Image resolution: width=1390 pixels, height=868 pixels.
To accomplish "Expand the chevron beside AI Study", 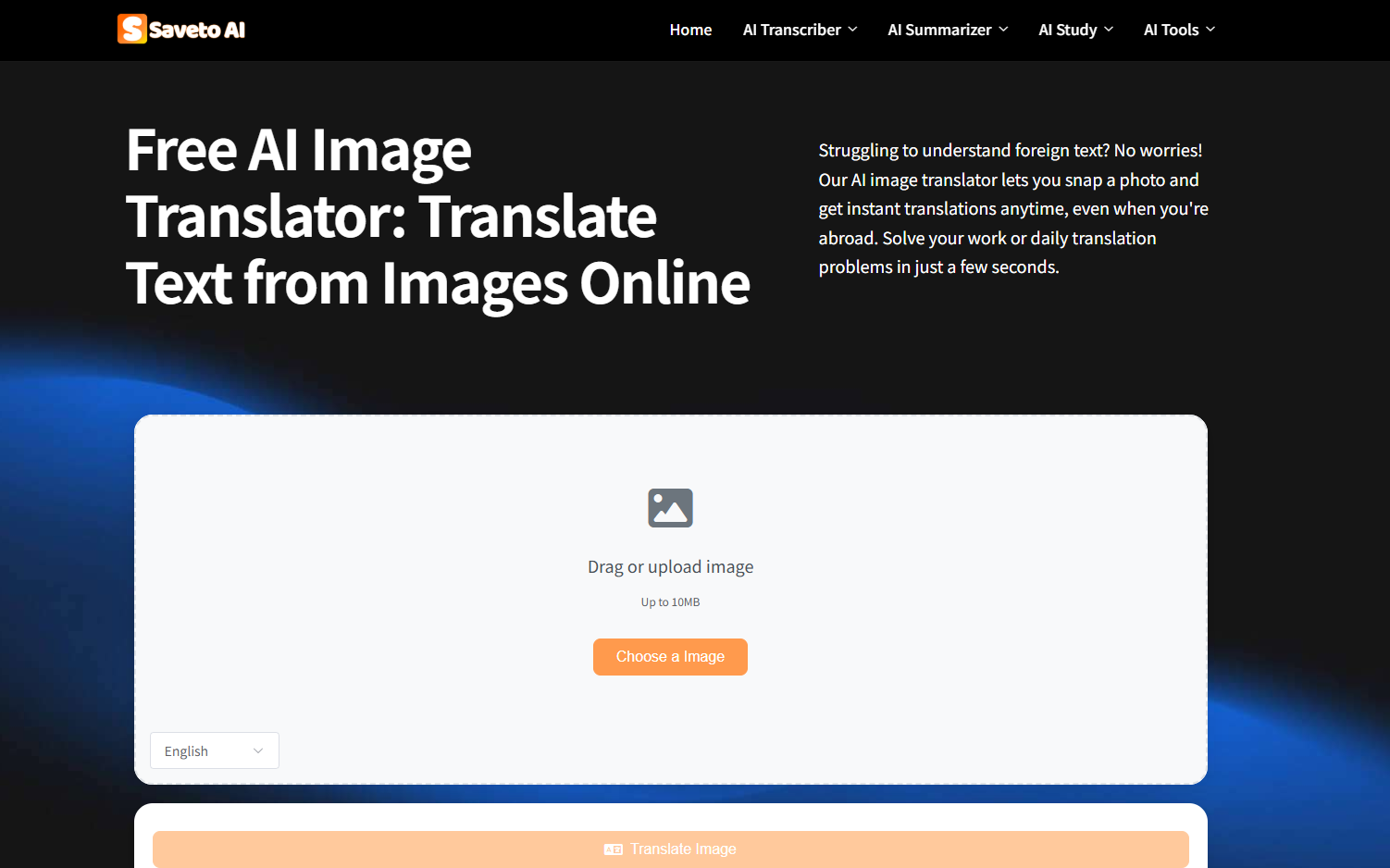I will tap(1108, 29).
